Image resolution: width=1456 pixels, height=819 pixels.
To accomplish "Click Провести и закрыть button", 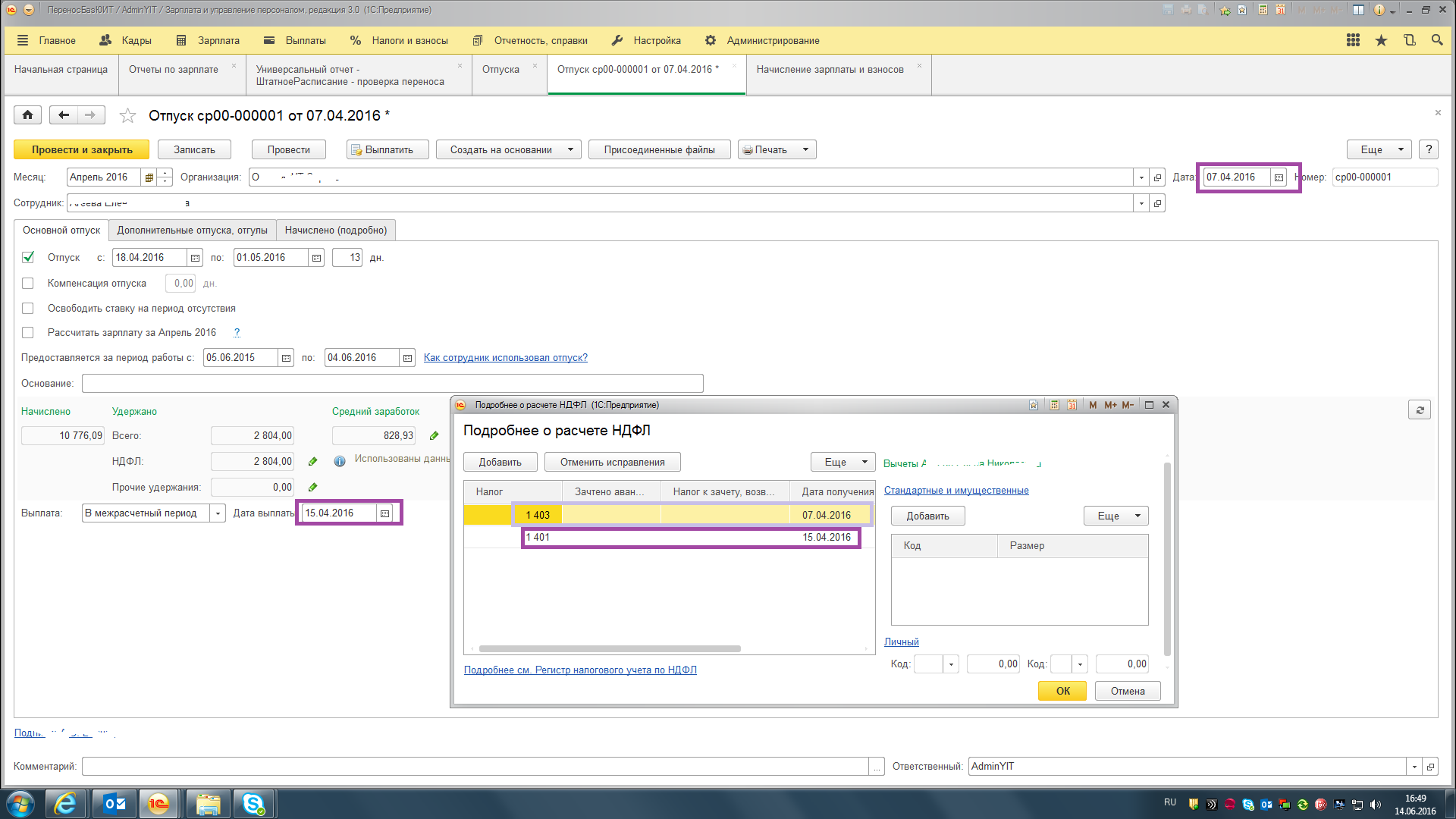I will click(82, 150).
